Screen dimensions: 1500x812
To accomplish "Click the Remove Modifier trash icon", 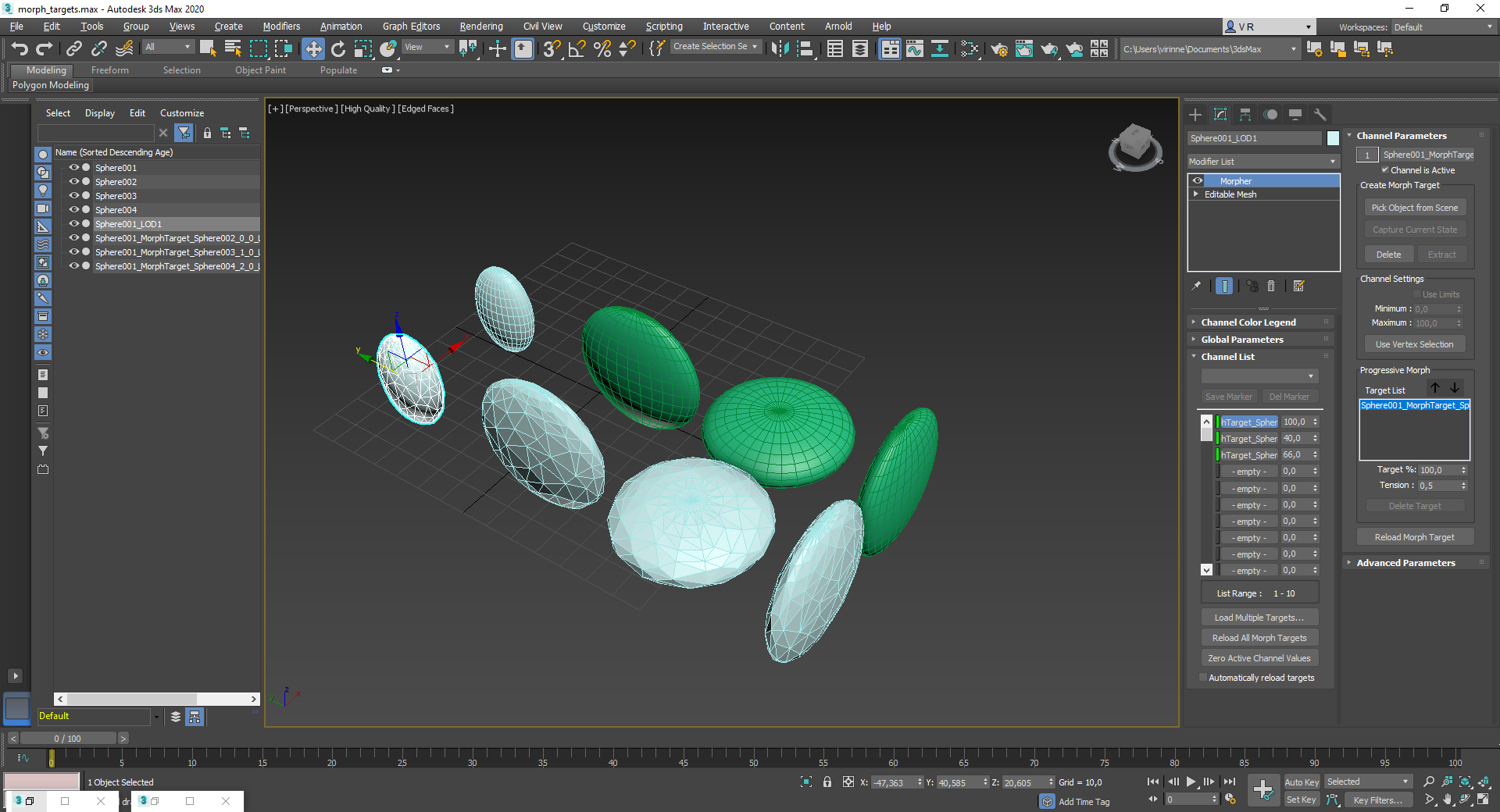I will coord(1271,286).
